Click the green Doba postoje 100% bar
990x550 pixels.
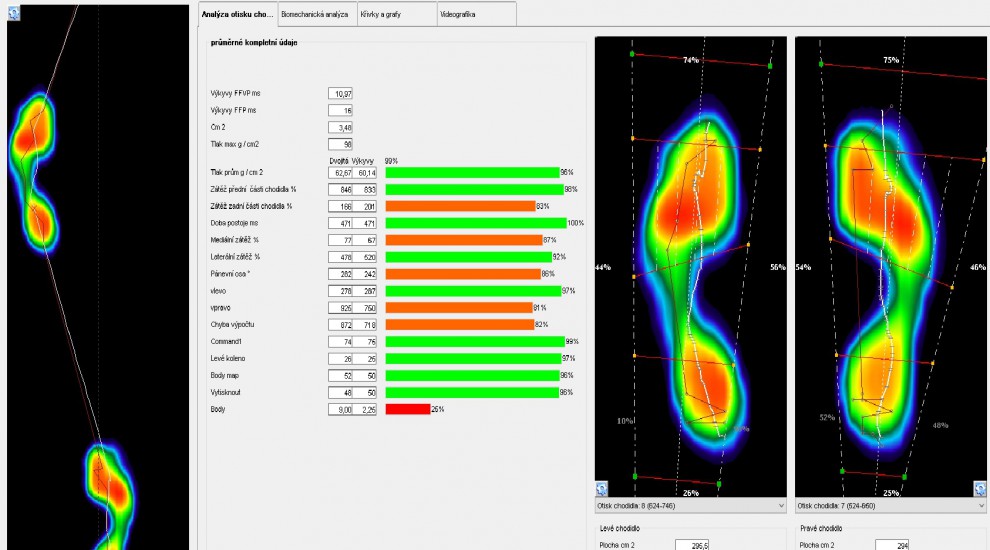(475, 223)
